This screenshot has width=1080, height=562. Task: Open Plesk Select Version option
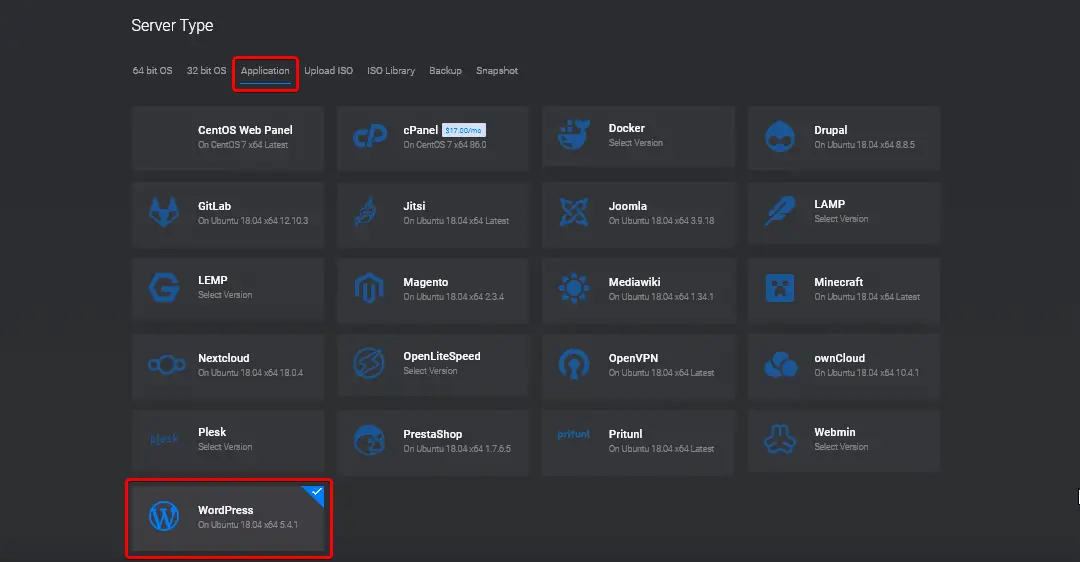pyautogui.click(x=225, y=447)
